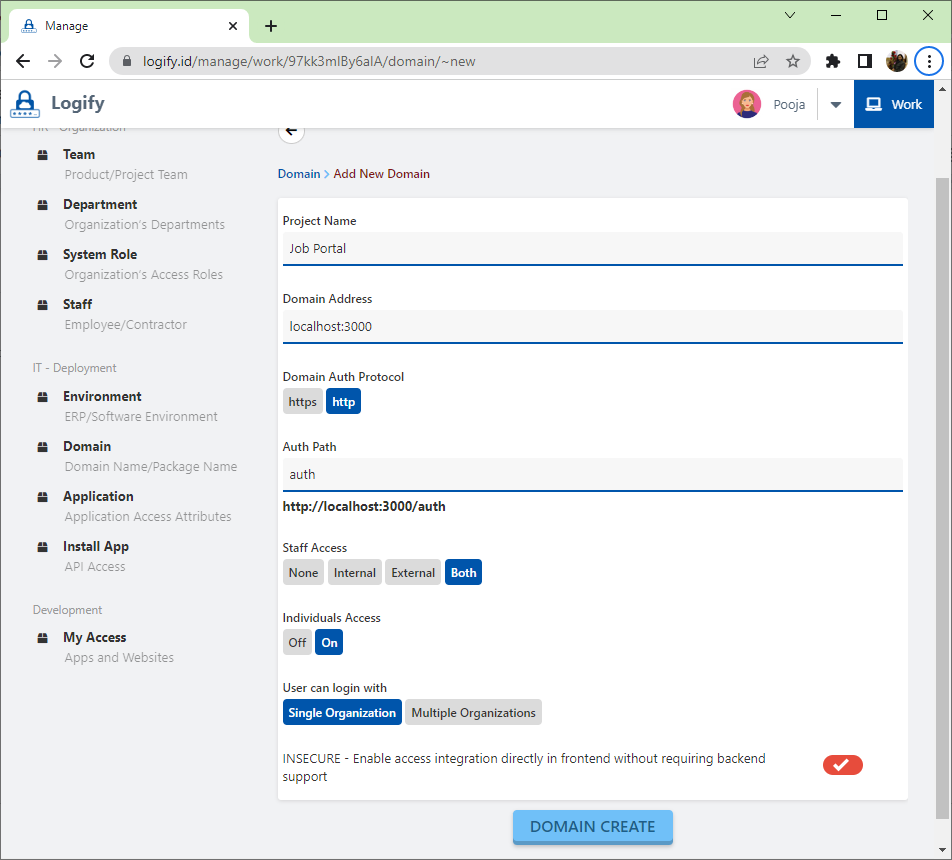
Task: Expand the dropdown arrow next to Pooja
Action: [836, 105]
